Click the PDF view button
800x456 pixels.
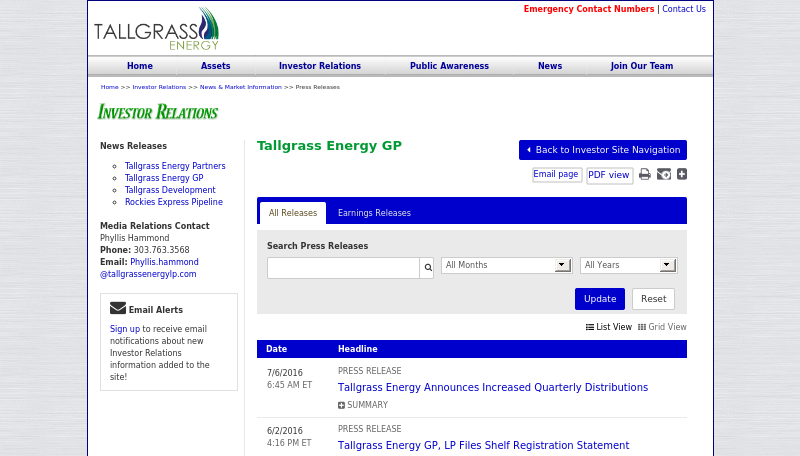coord(610,175)
